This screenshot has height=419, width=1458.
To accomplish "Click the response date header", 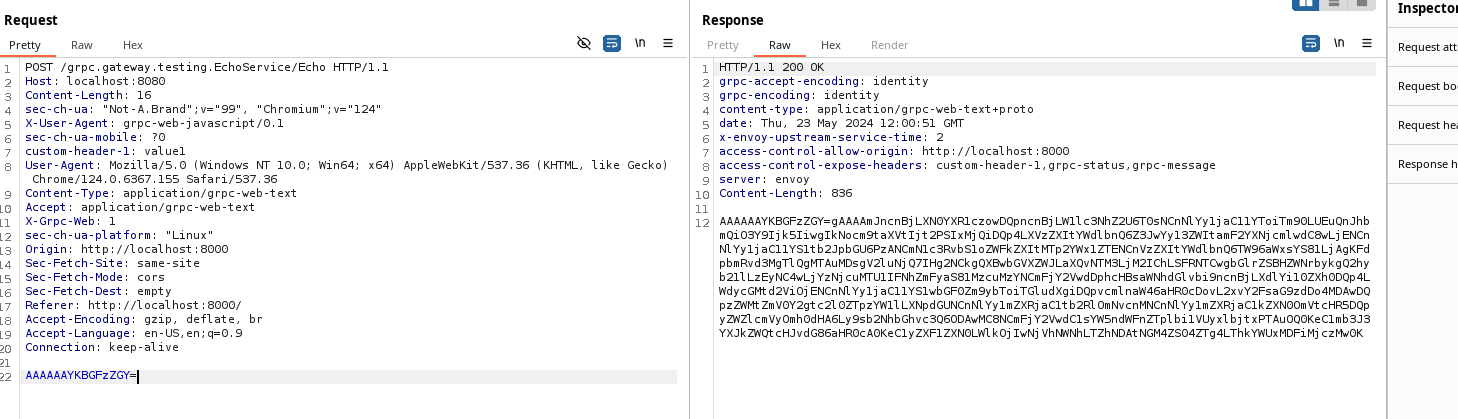I will (x=841, y=124).
